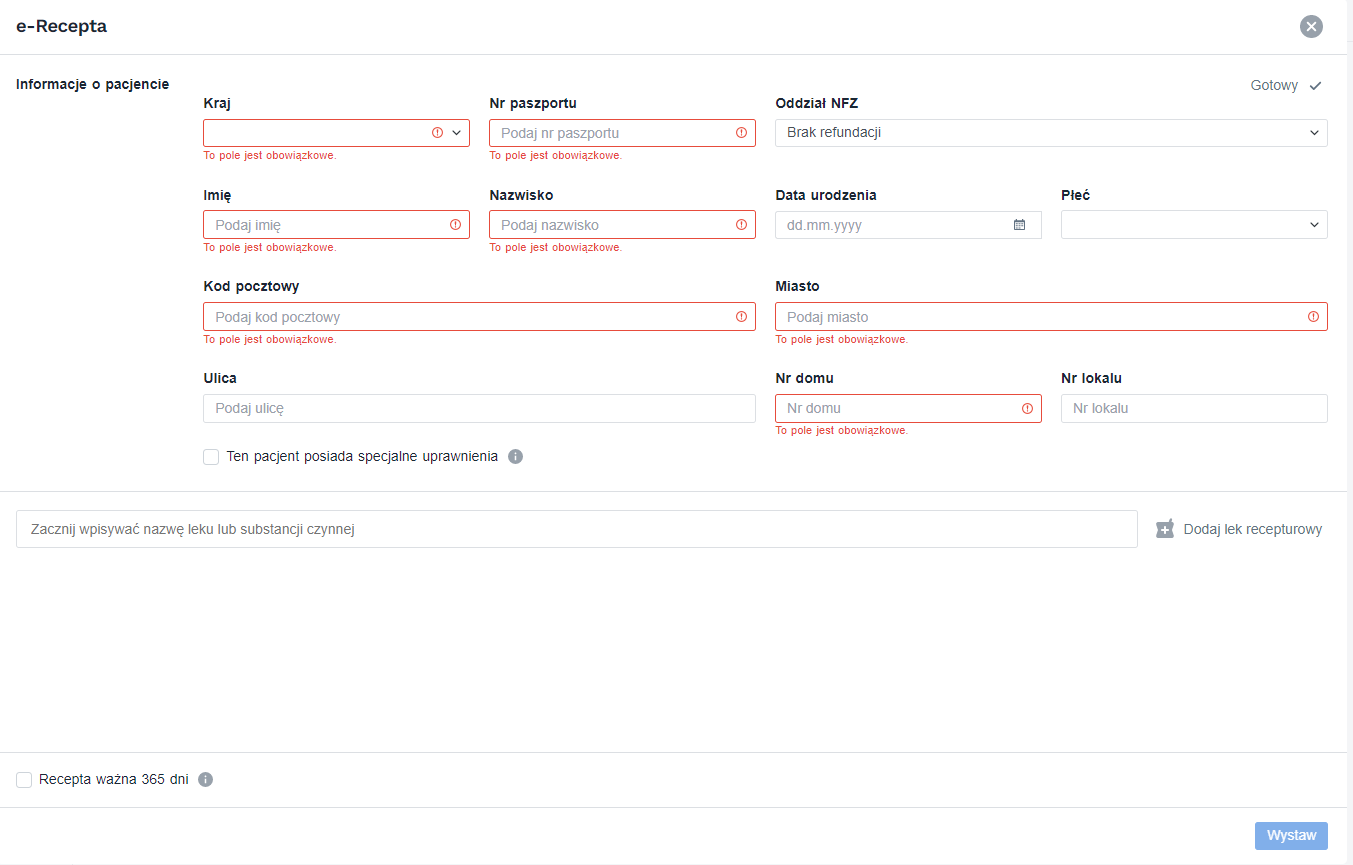1353x865 pixels.
Task: Click the info icon beside Recepta ważna 365 dni
Action: point(205,779)
